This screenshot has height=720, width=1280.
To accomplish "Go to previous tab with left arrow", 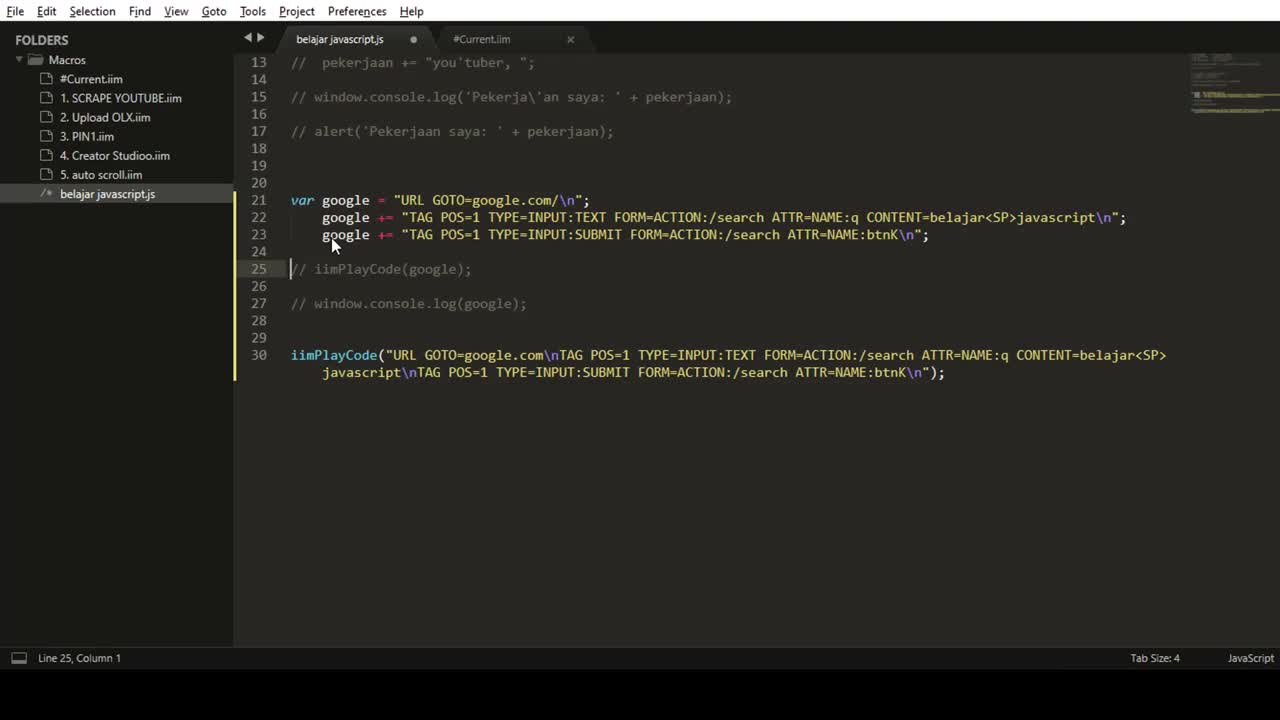I will (x=248, y=38).
